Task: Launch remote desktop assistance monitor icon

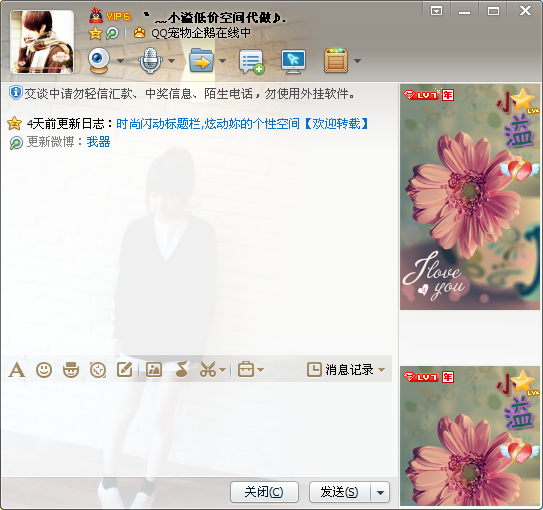Action: pyautogui.click(x=294, y=62)
